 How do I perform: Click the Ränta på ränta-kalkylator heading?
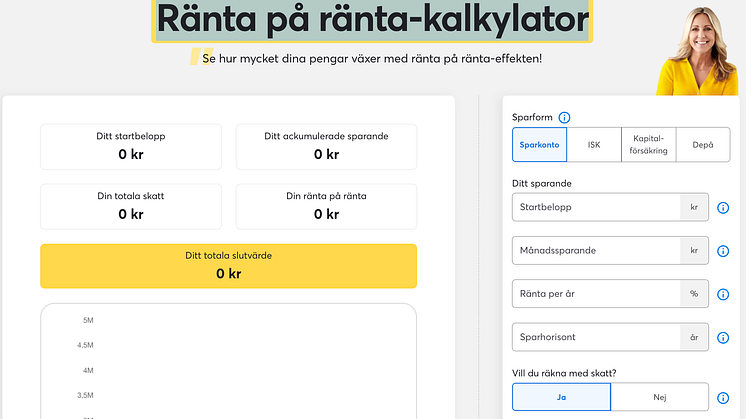pos(372,20)
